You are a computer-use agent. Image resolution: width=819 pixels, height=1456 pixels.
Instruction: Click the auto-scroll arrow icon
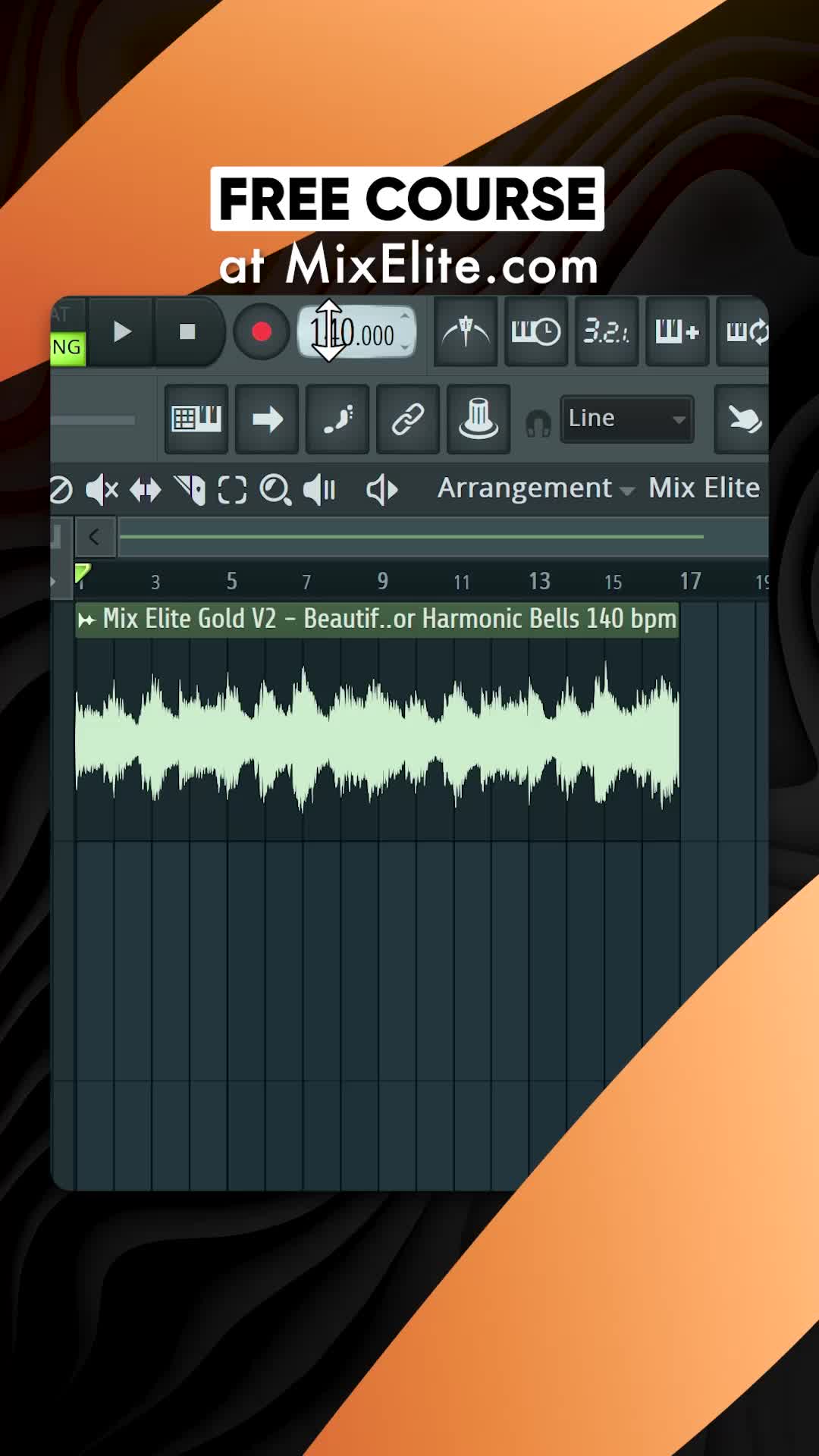pyautogui.click(x=267, y=419)
